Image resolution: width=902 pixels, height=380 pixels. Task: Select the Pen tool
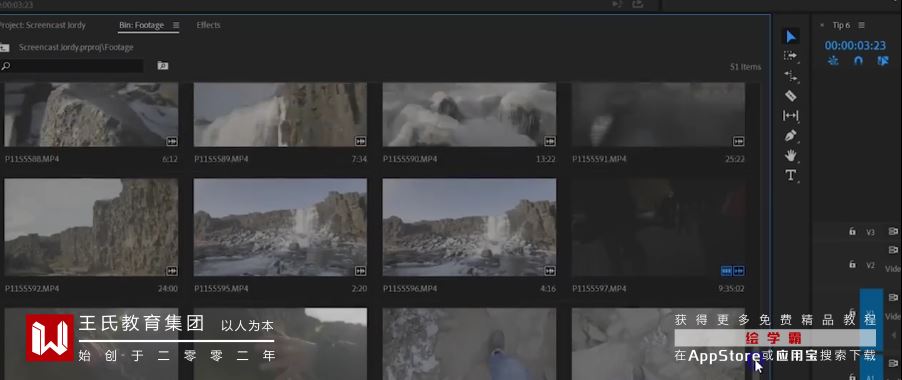coord(790,136)
